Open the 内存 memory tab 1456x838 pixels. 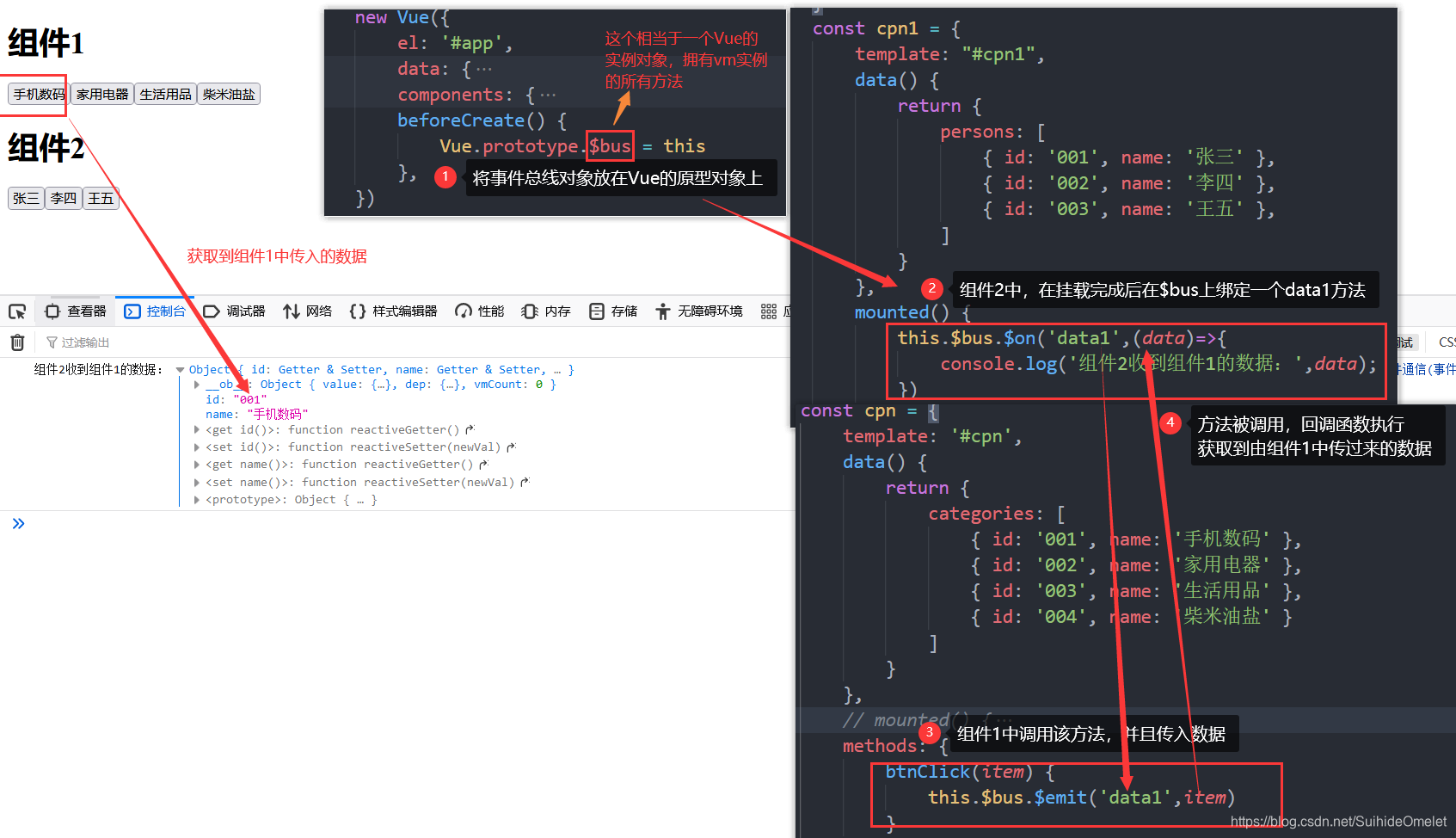coord(546,311)
